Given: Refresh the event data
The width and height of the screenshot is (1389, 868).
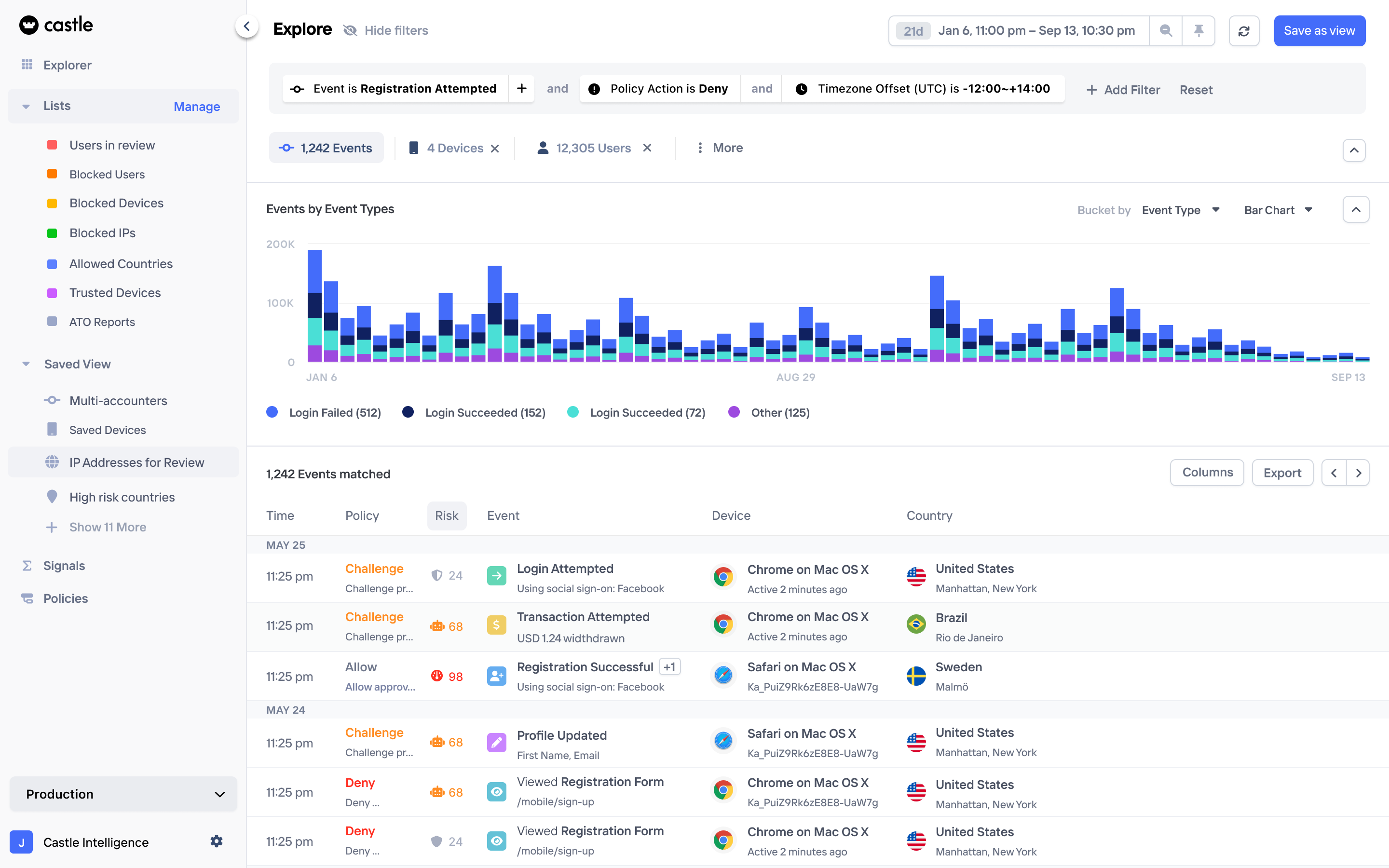Looking at the screenshot, I should coord(1244,31).
